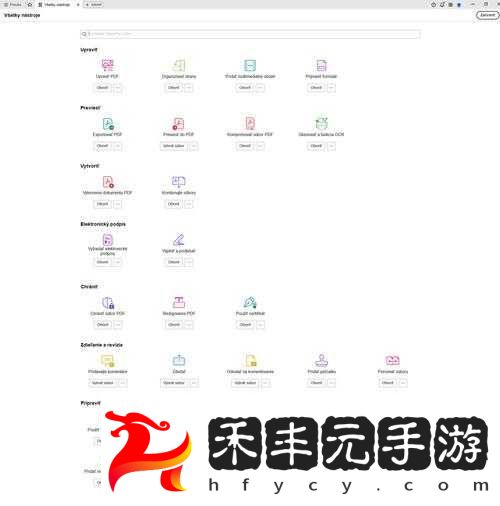Viewport: 500px width, 506px height.
Task: Open more options for use certificate tool
Action: pyautogui.click(x=260, y=324)
